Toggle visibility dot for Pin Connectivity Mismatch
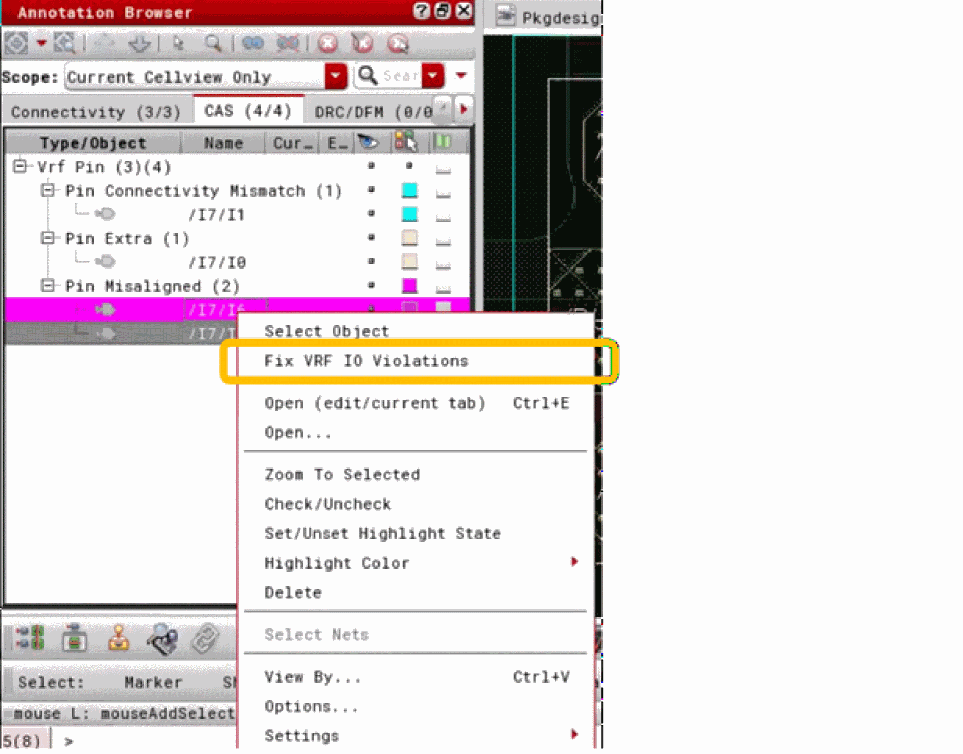 (x=371, y=190)
